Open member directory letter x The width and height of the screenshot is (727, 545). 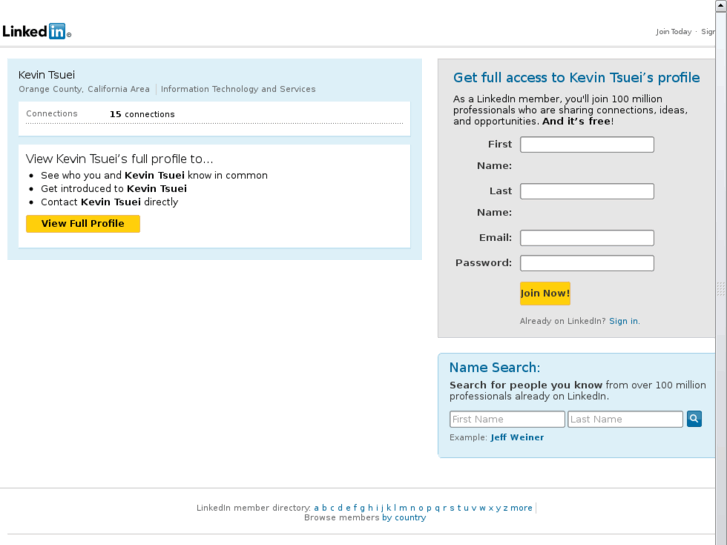pyautogui.click(x=491, y=508)
